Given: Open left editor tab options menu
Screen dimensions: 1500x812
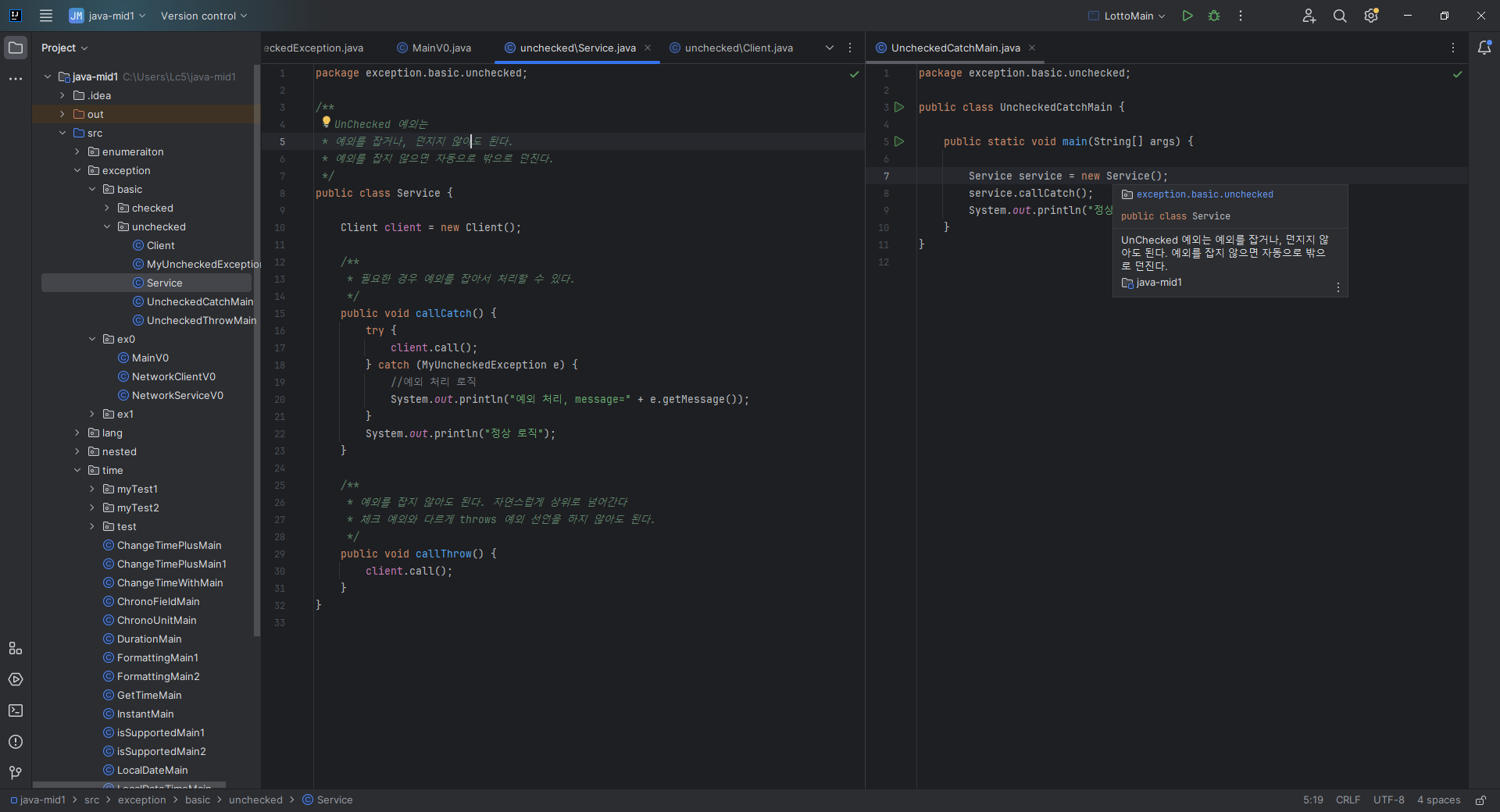Looking at the screenshot, I should pos(850,48).
